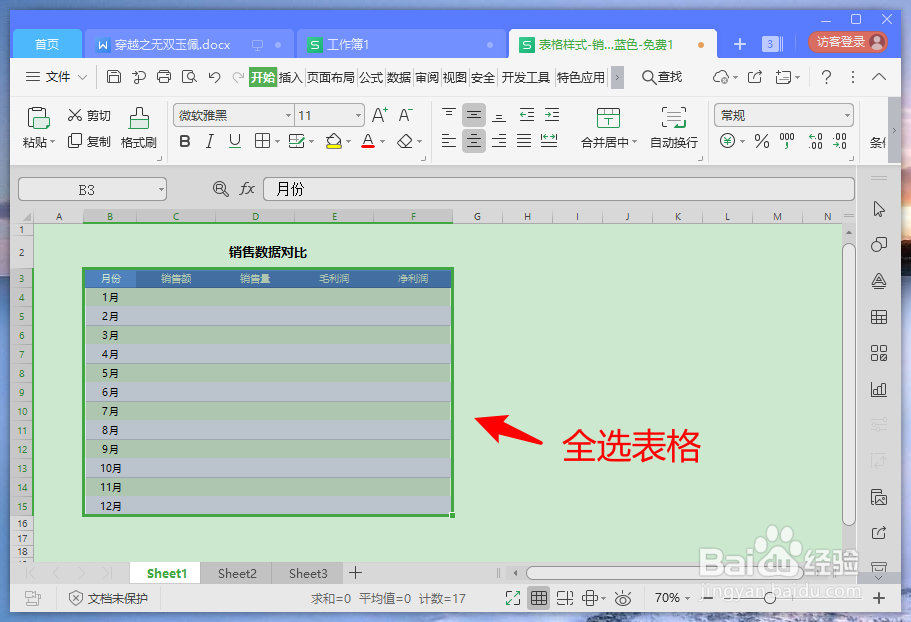The width and height of the screenshot is (911, 622).
Task: Activate center alignment icon
Action: [x=473, y=142]
